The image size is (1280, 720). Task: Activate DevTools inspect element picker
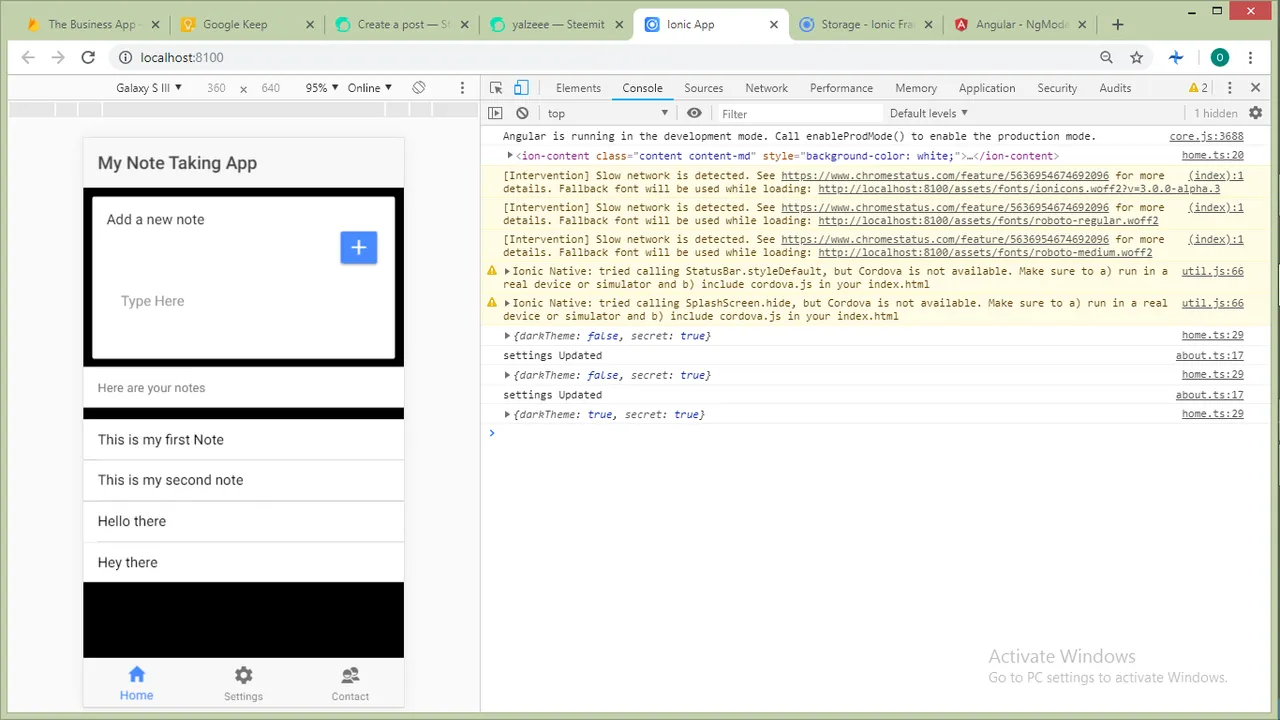[496, 88]
